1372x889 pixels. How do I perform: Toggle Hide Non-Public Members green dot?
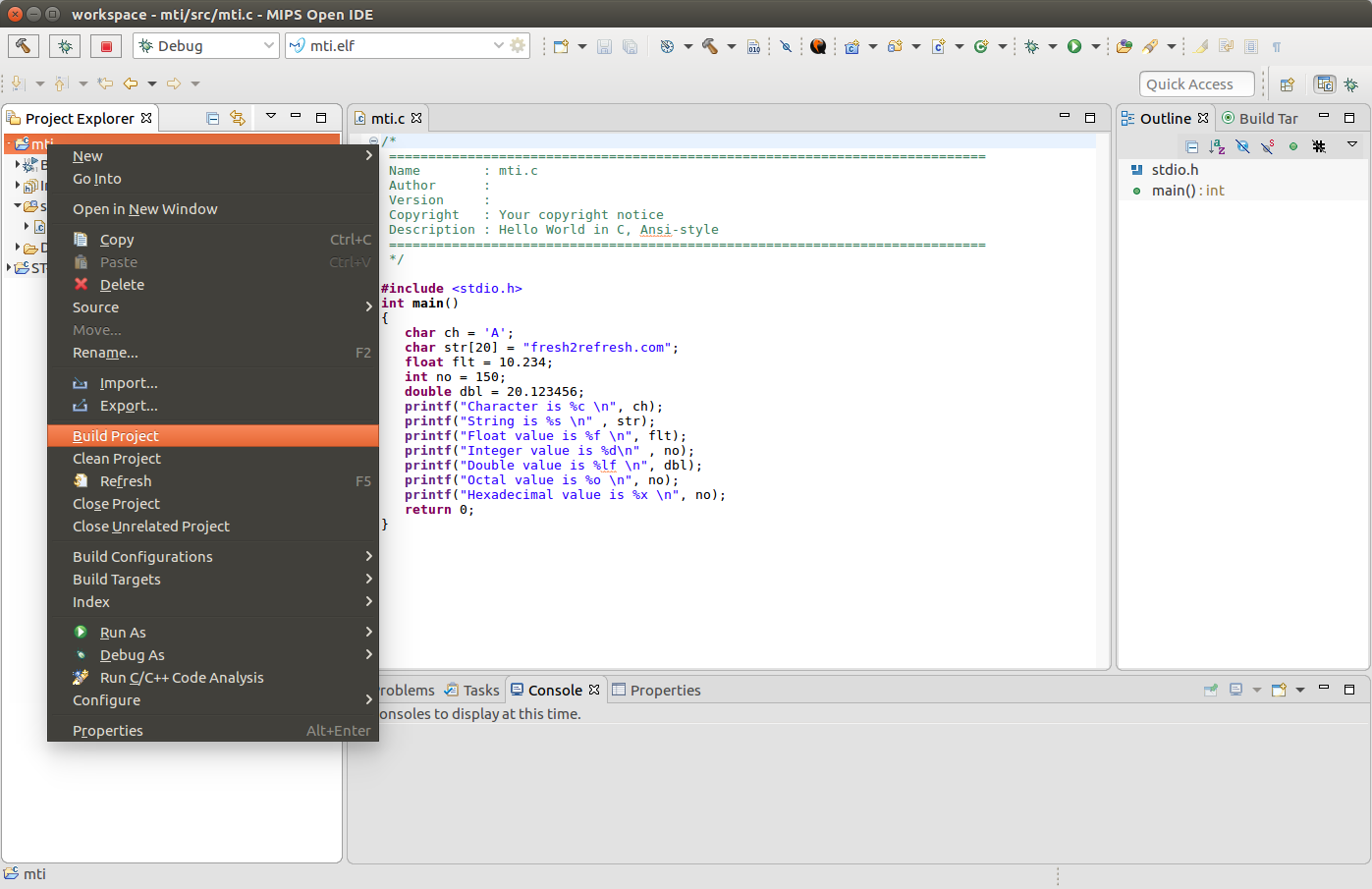pyautogui.click(x=1293, y=146)
